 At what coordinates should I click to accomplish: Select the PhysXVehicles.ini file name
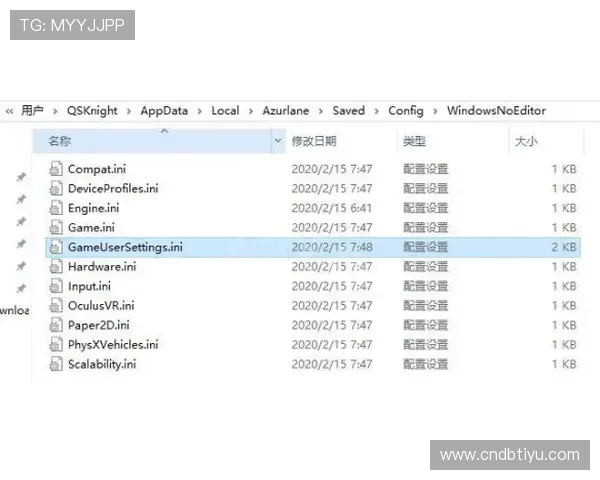[112, 345]
